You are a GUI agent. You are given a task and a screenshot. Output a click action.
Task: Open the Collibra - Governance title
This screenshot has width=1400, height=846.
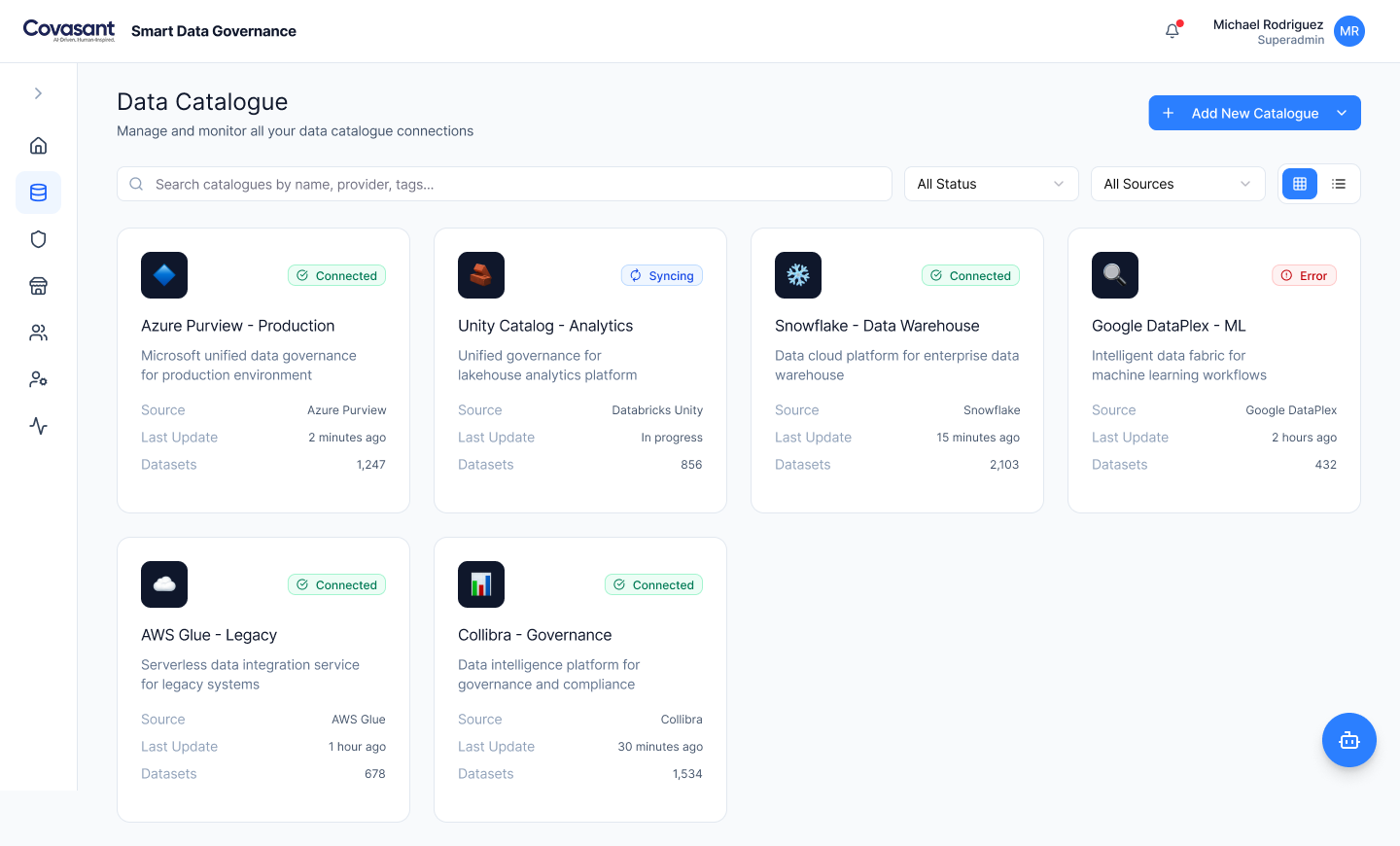(x=535, y=635)
